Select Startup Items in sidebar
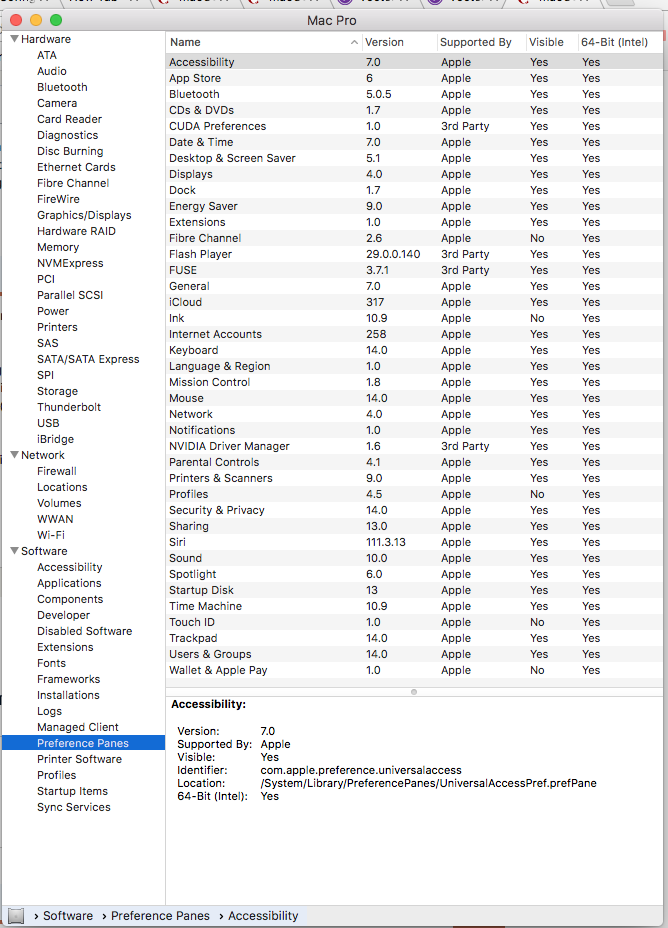 [x=72, y=791]
